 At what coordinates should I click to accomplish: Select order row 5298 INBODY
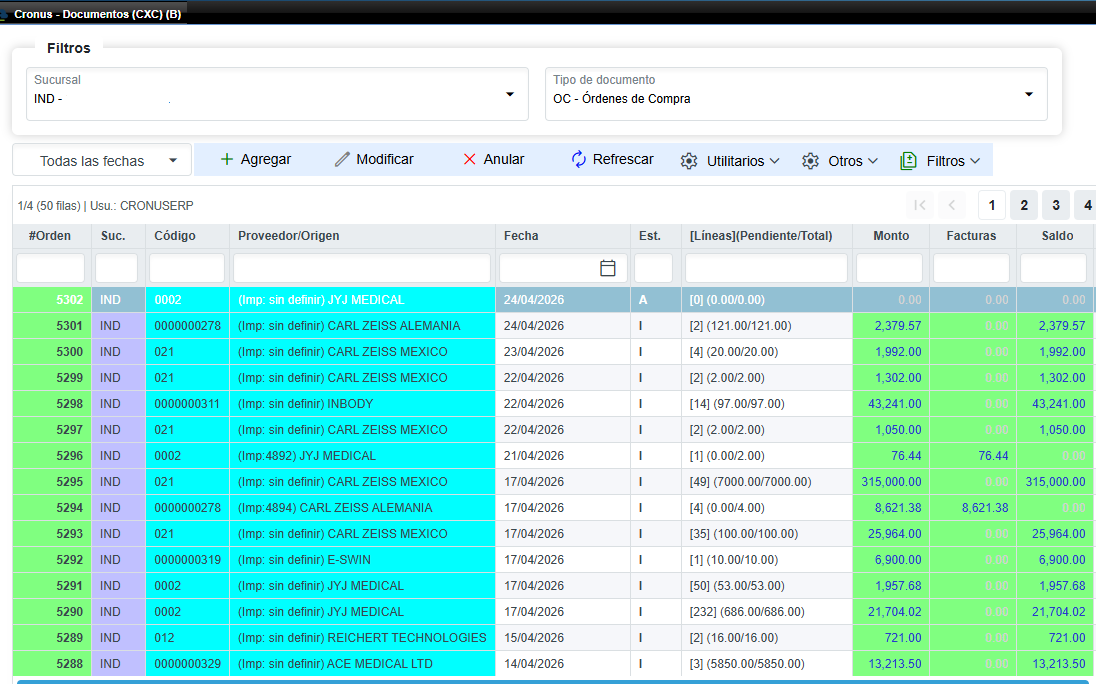pyautogui.click(x=554, y=404)
